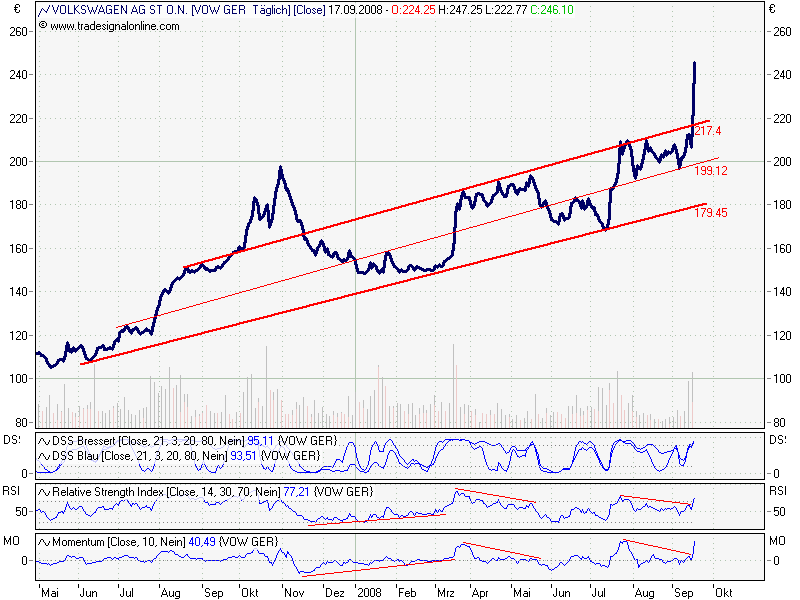The image size is (800, 600).
Task: Click the line icon beside DSS Bressert
Action: coord(44,441)
